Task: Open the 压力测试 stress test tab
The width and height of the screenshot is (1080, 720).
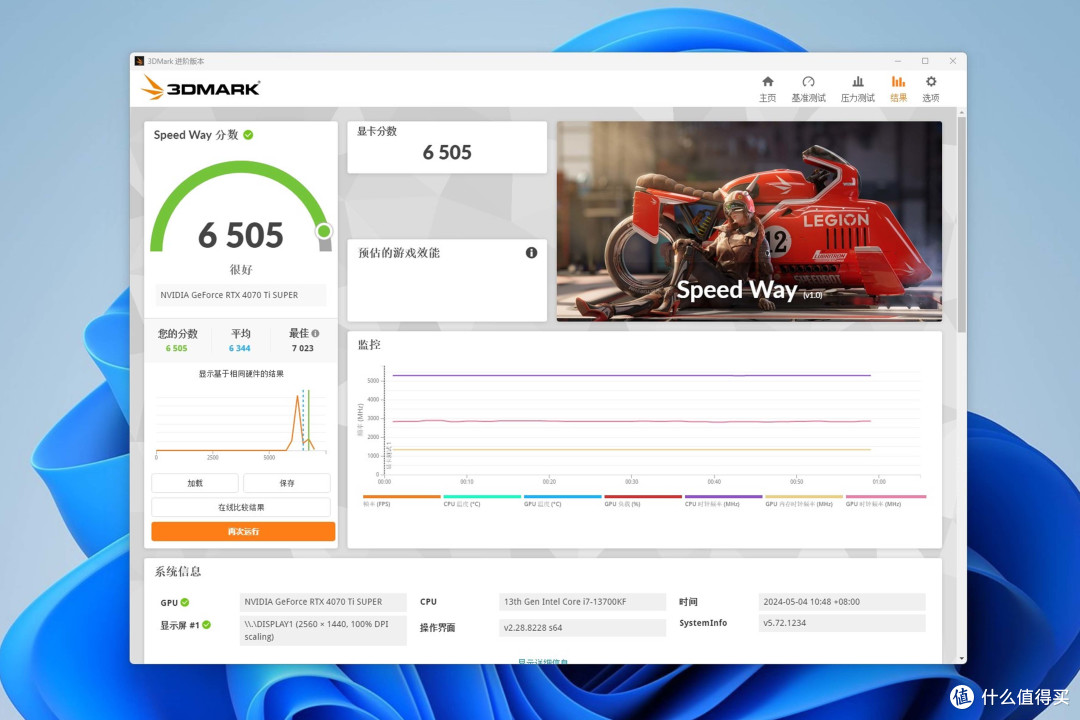Action: 858,89
